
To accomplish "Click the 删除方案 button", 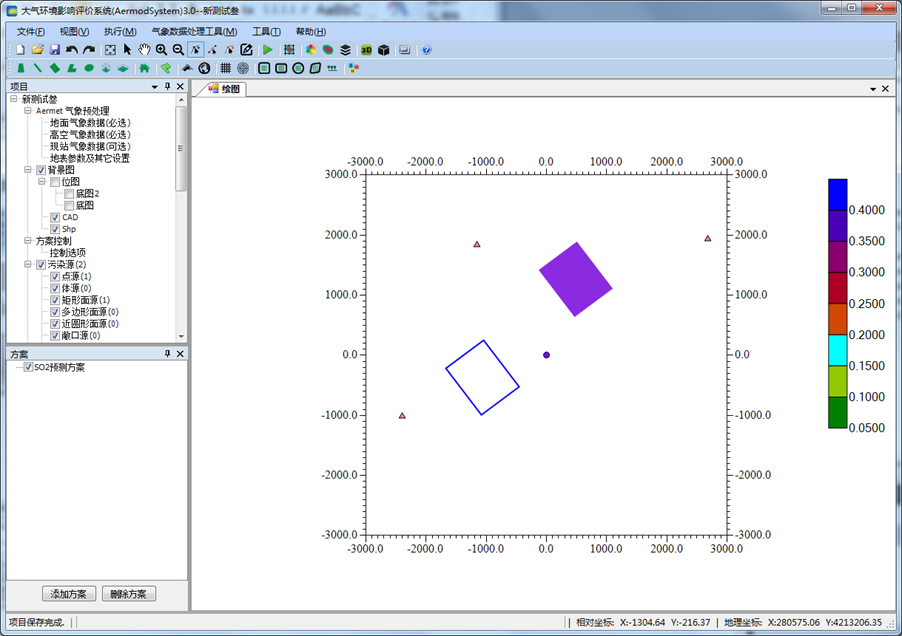I will pyautogui.click(x=129, y=594).
